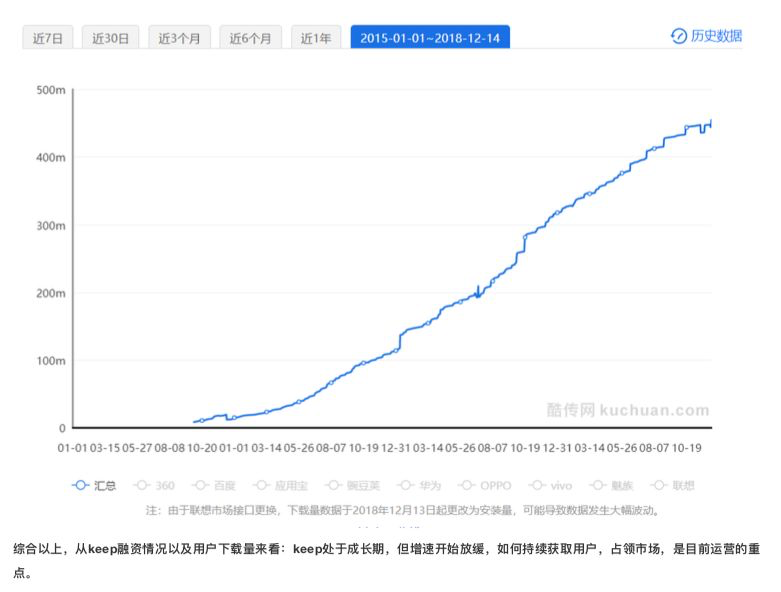This screenshot has height=592, width=781.
Task: Toggle the 汇总 series in legend
Action: click(x=94, y=485)
